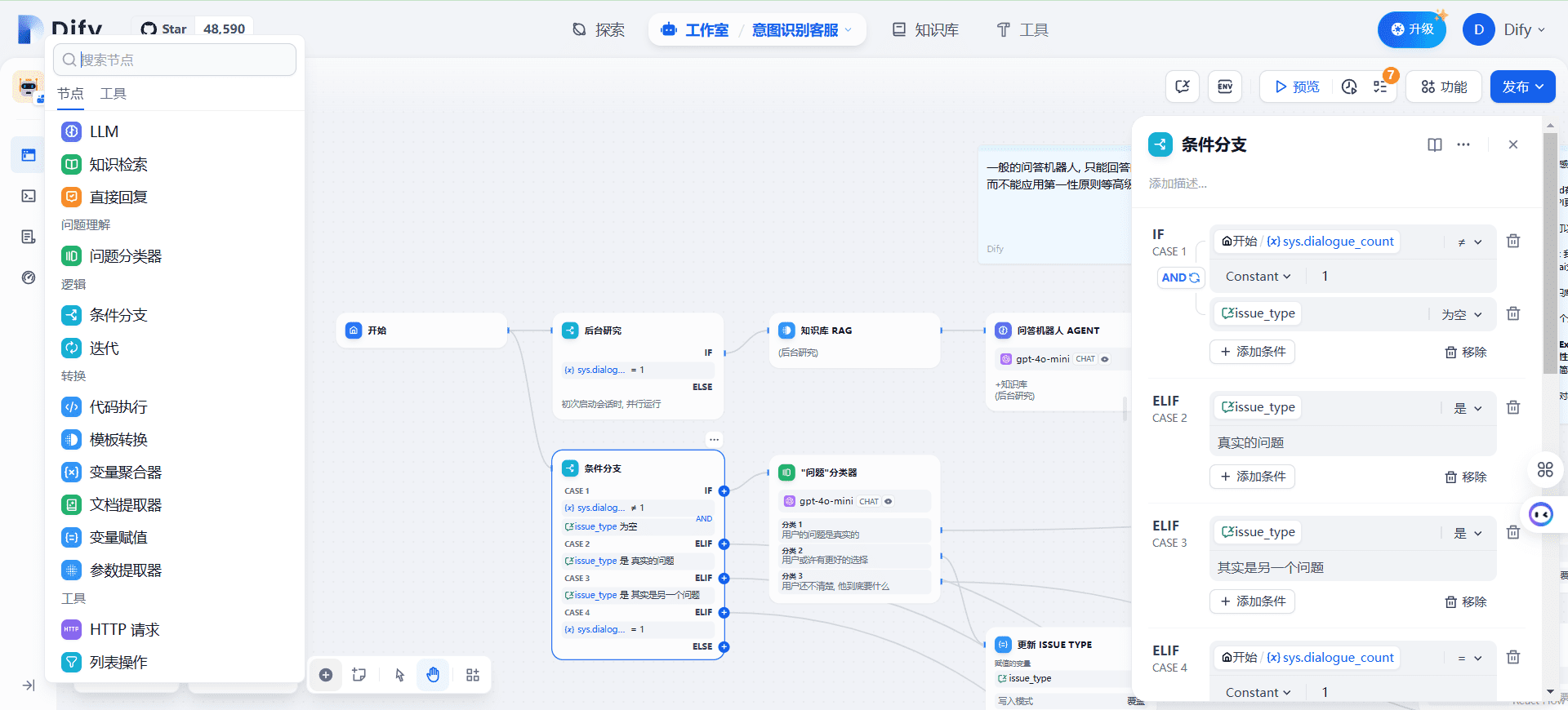Select the "问题"分类器 node on canvas
The width and height of the screenshot is (1568, 710).
pyautogui.click(x=854, y=529)
